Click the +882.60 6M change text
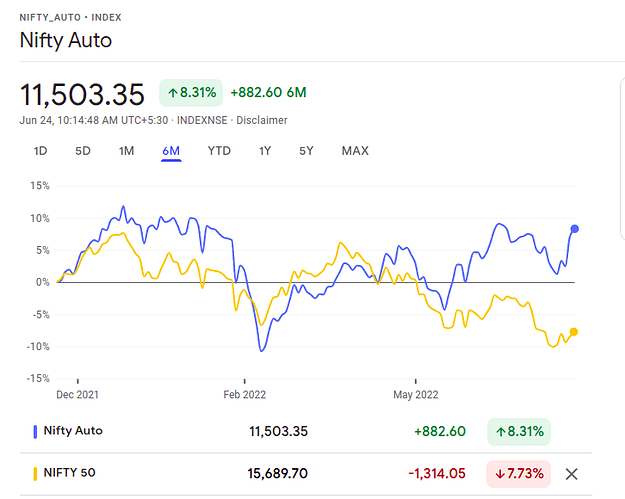The height and width of the screenshot is (499, 625). click(x=268, y=92)
